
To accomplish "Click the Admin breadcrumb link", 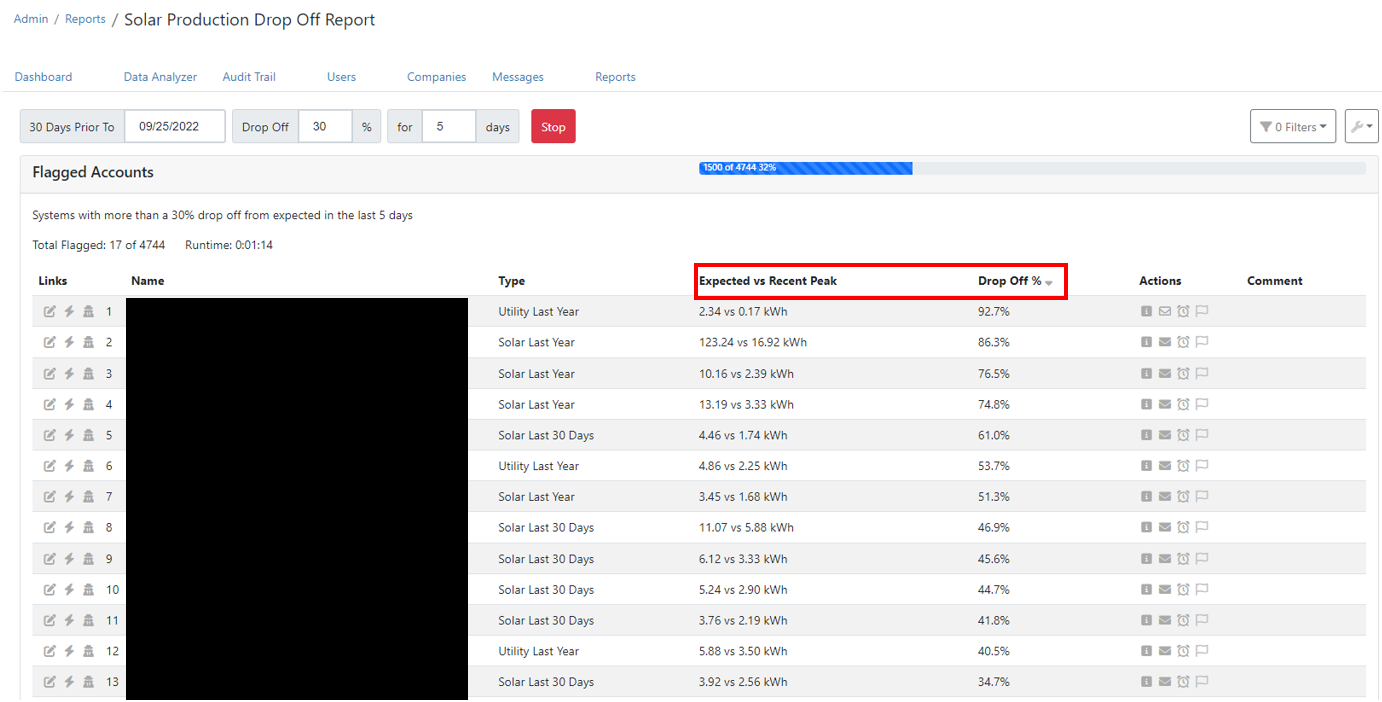I will click(31, 19).
